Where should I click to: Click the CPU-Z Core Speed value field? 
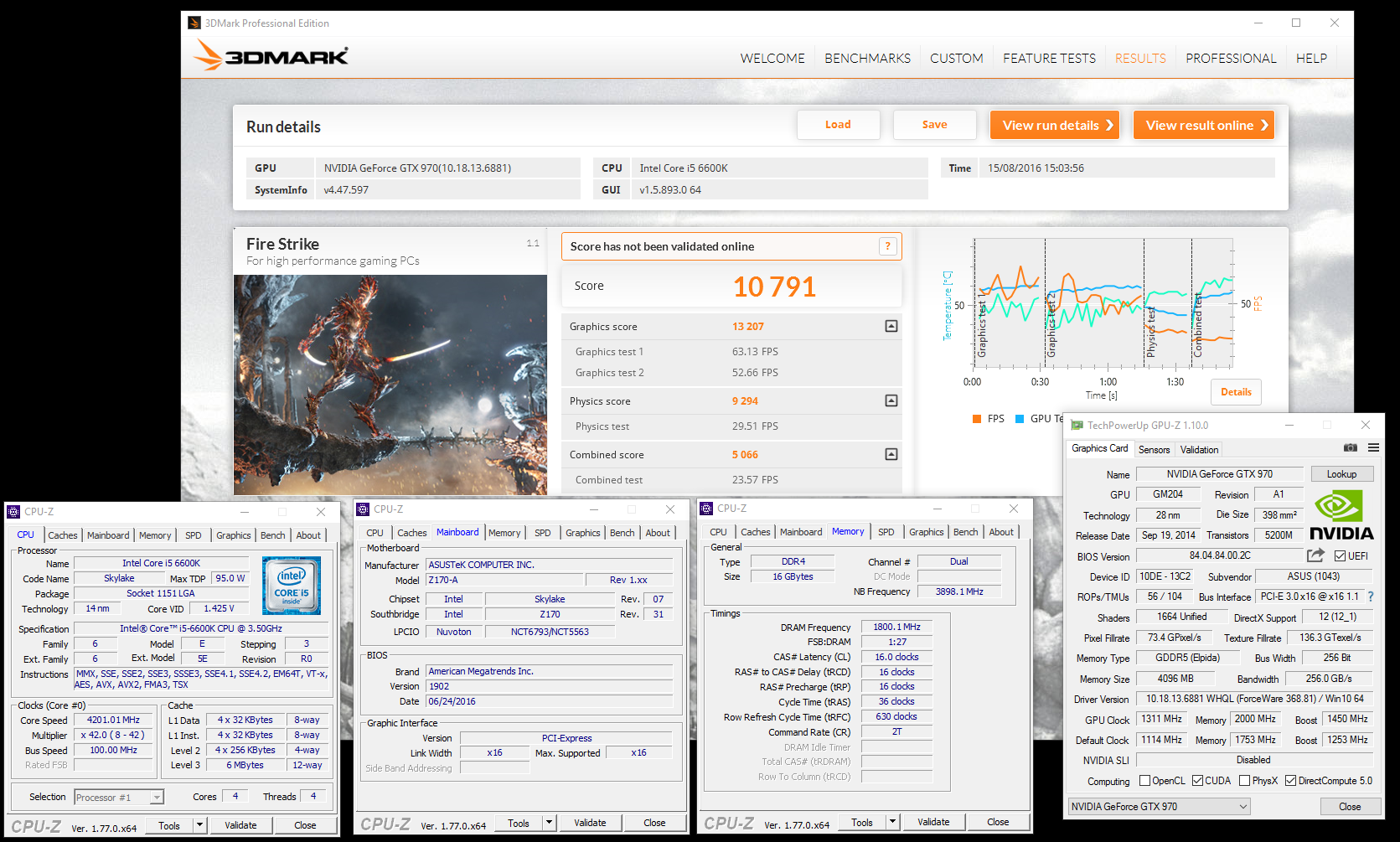[x=114, y=721]
